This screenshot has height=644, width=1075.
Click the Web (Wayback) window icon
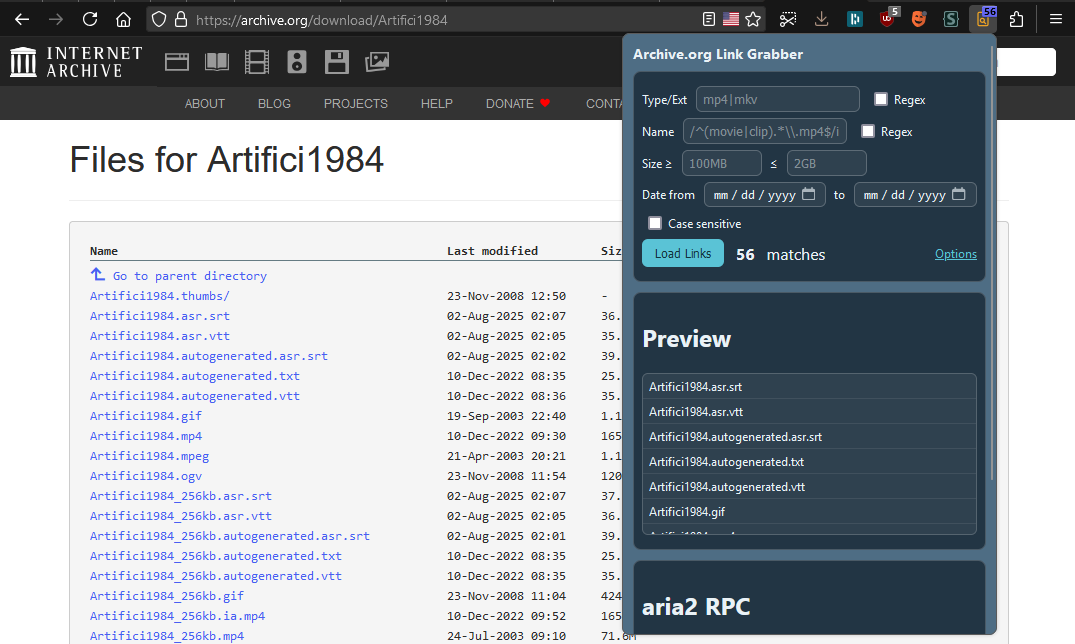pos(177,62)
